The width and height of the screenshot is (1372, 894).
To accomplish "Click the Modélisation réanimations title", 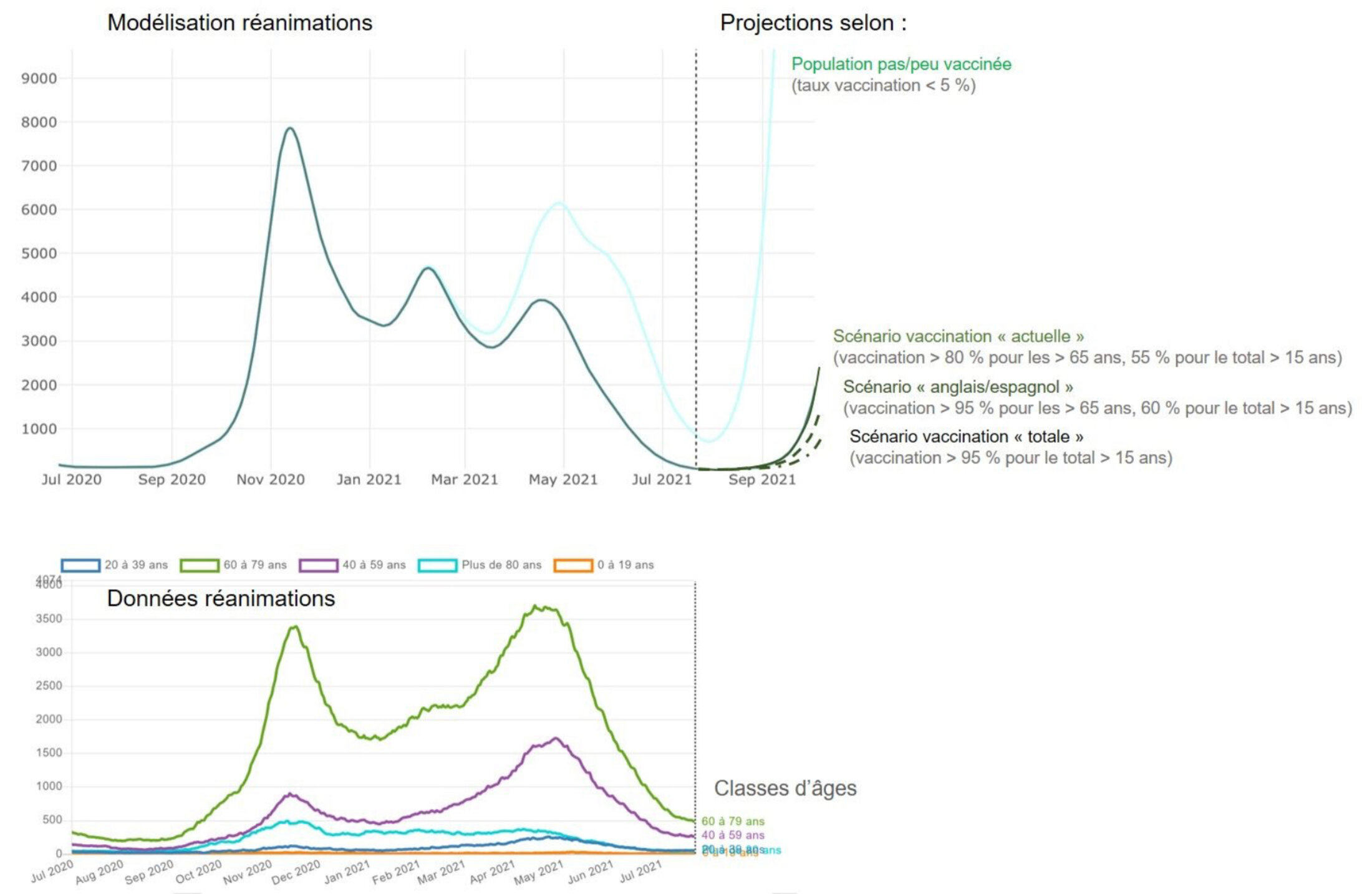I will pyautogui.click(x=240, y=23).
